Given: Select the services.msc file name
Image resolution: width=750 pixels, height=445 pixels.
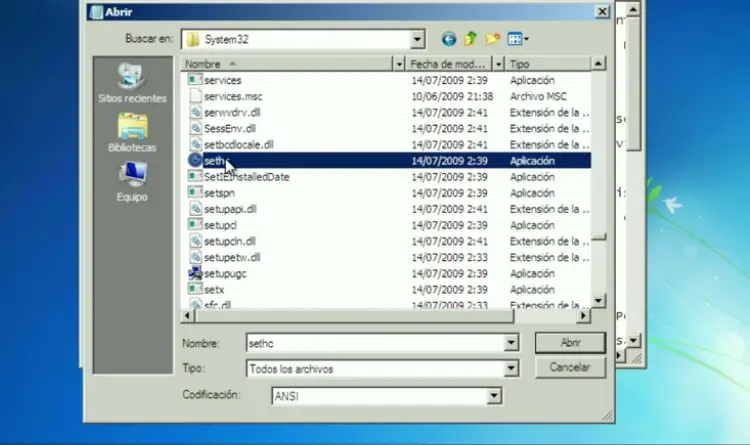Looking at the screenshot, I should click(x=233, y=96).
